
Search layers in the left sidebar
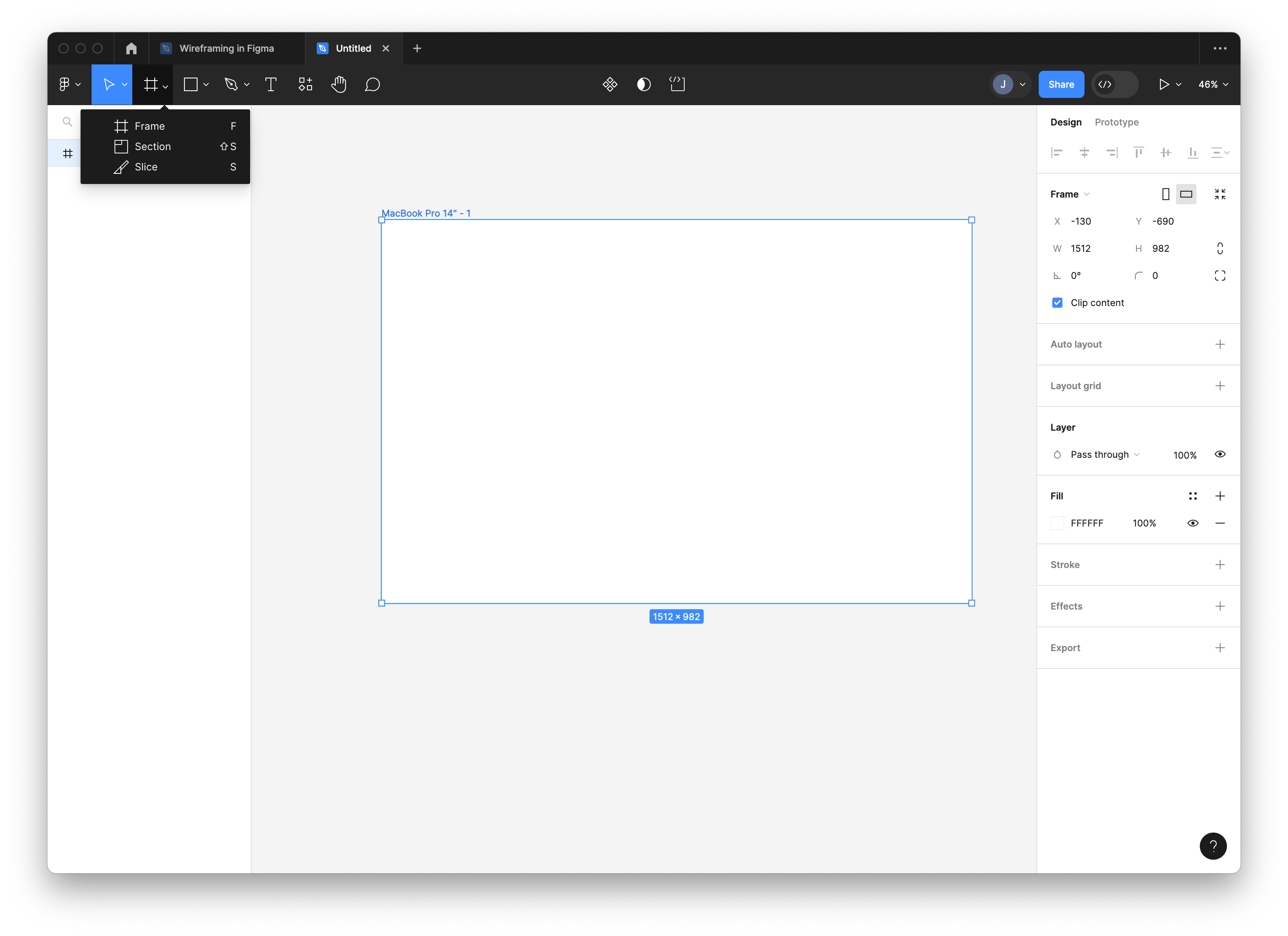(67, 122)
